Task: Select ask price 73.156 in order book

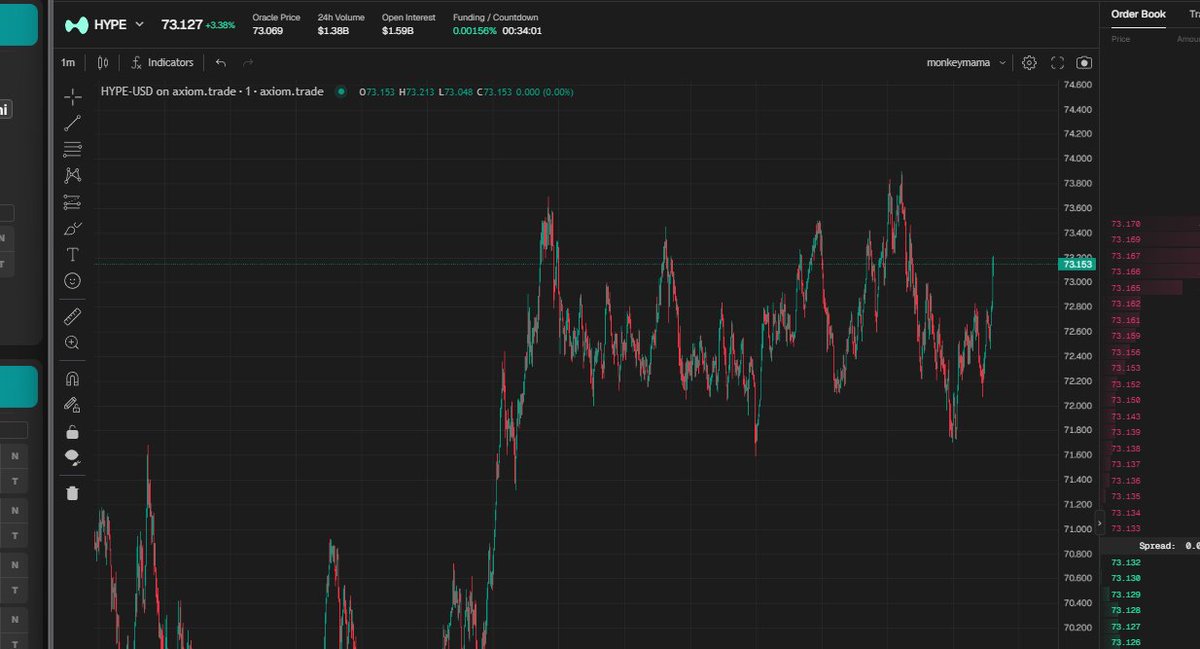Action: click(x=1126, y=352)
